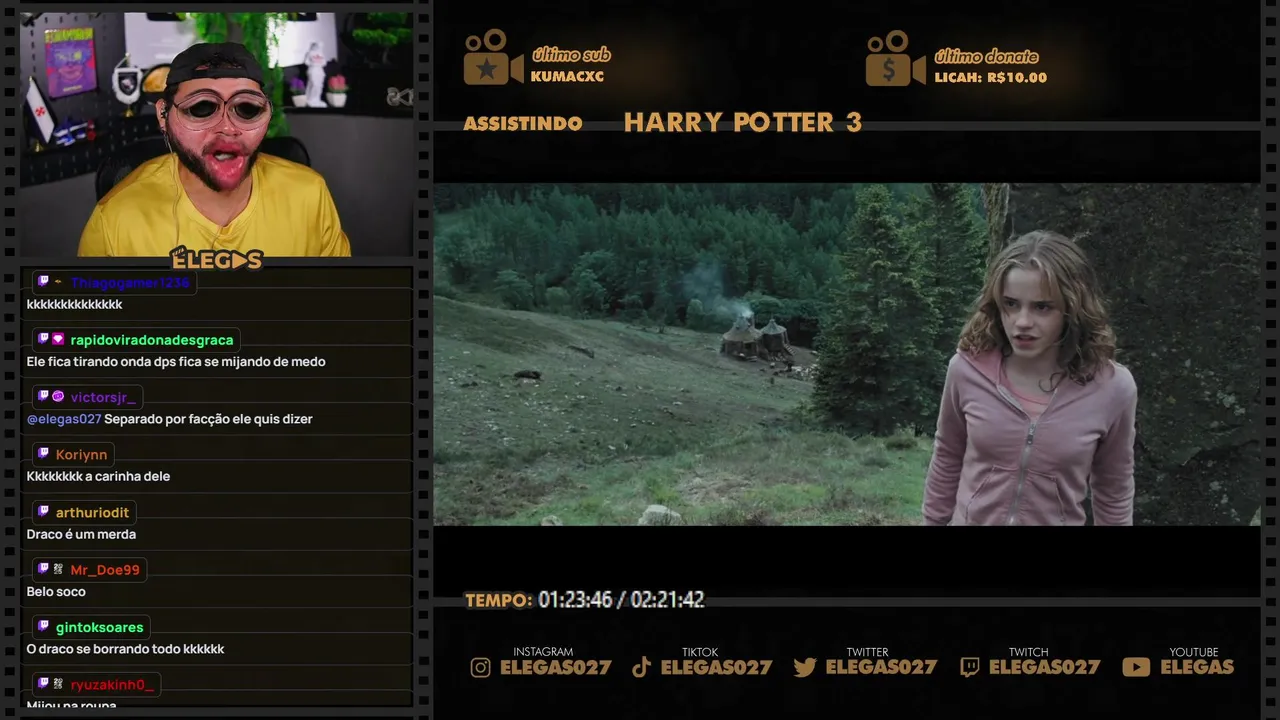This screenshot has height=720, width=1280.
Task: Click the YouTube play logo icon
Action: pyautogui.click(x=1136, y=668)
